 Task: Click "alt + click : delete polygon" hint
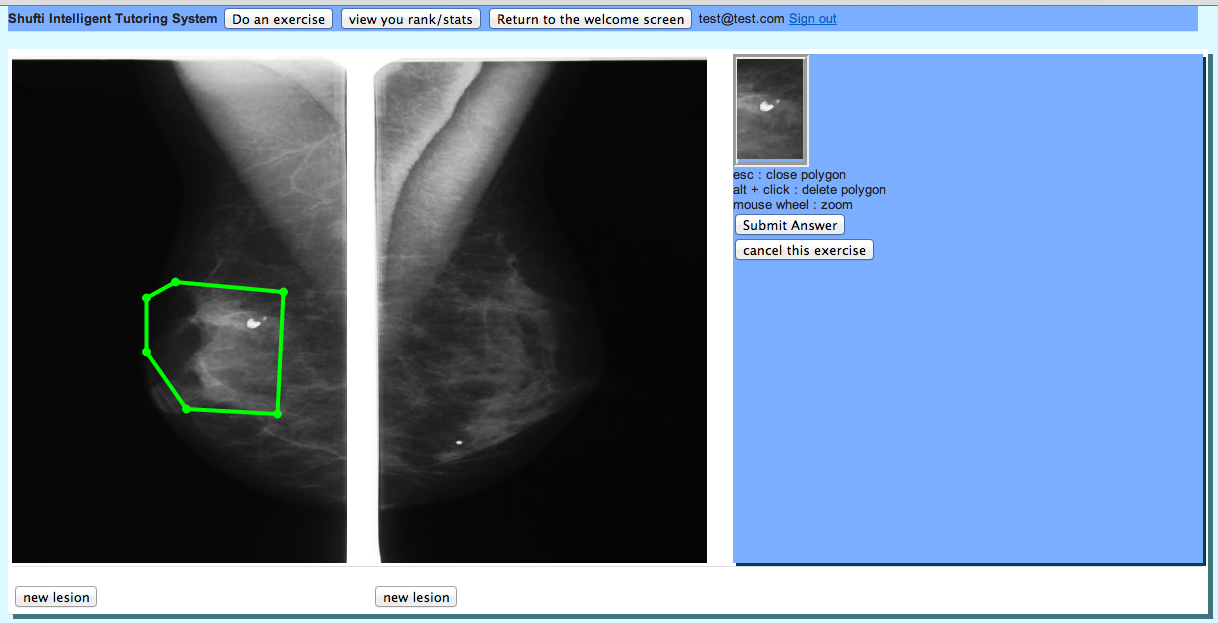pyautogui.click(x=809, y=190)
